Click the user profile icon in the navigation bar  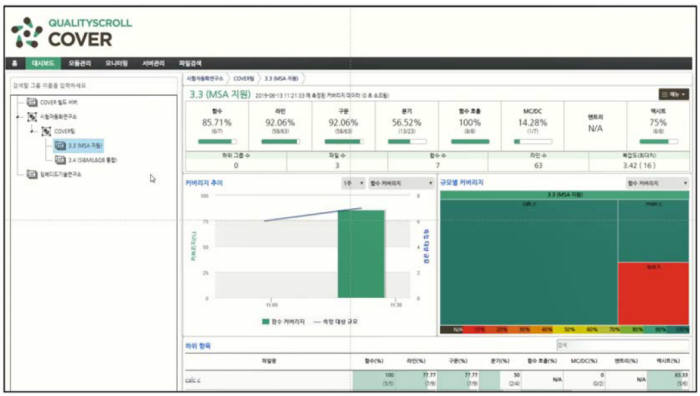click(15, 63)
